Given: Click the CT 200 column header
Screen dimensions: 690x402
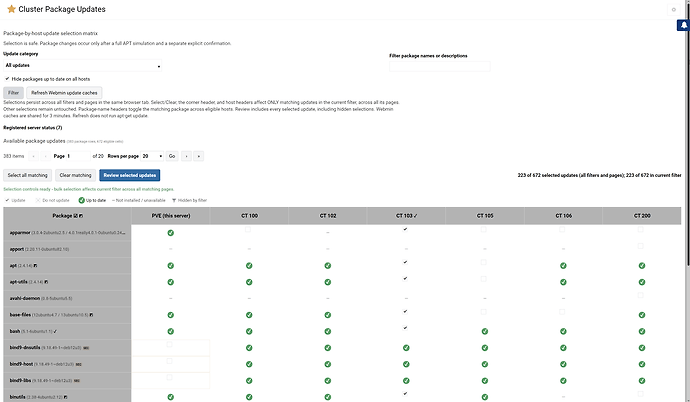Looking at the screenshot, I should [x=642, y=216].
